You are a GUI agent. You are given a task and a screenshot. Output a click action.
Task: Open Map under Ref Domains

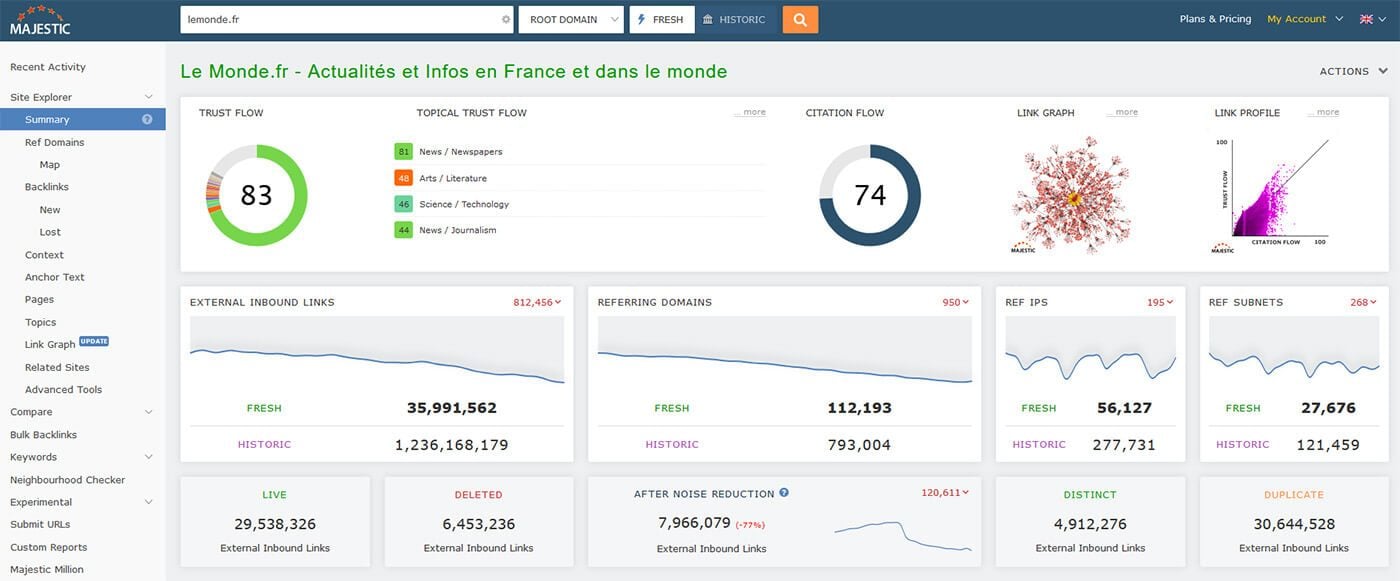50,165
